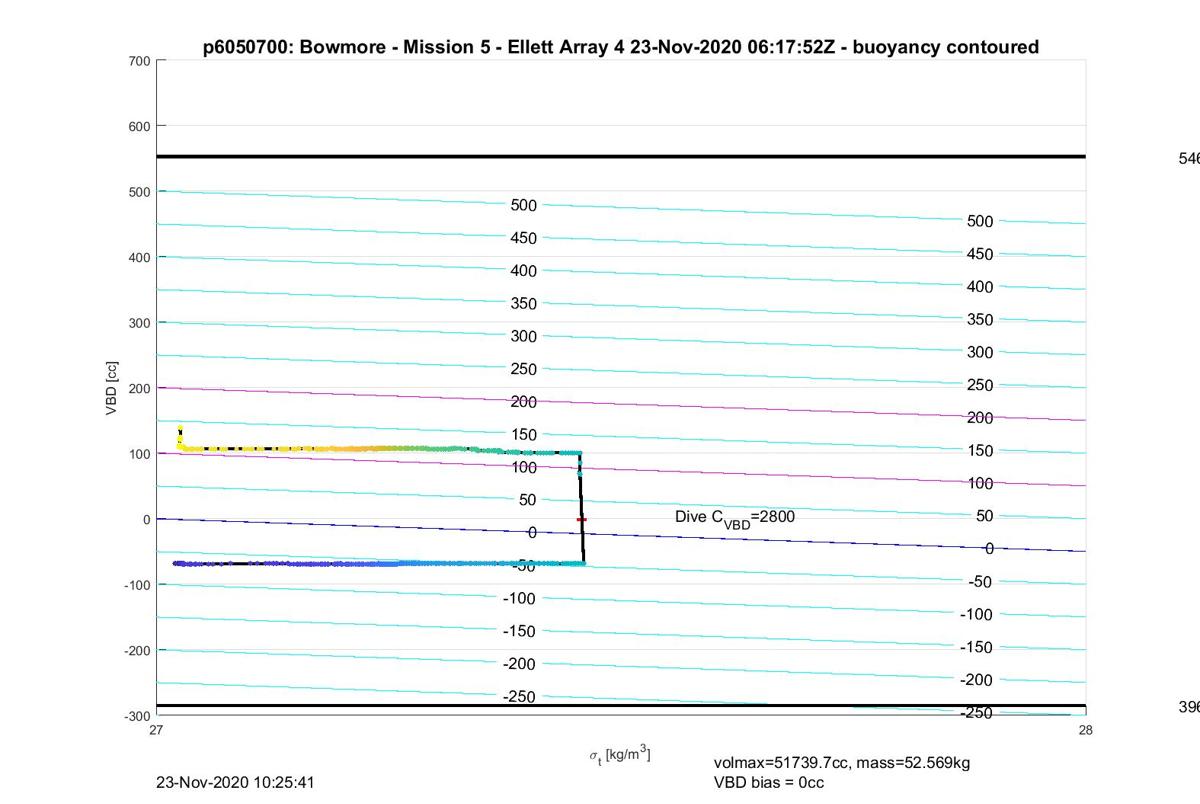Select the right-hand contour label 250
1200x804 pixels.
(x=980, y=385)
